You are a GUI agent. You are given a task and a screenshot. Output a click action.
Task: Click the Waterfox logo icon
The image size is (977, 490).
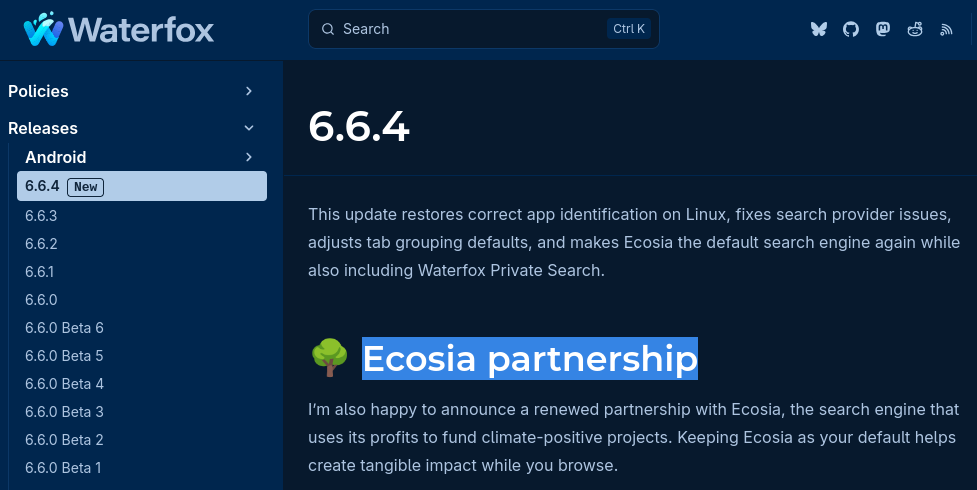43,29
